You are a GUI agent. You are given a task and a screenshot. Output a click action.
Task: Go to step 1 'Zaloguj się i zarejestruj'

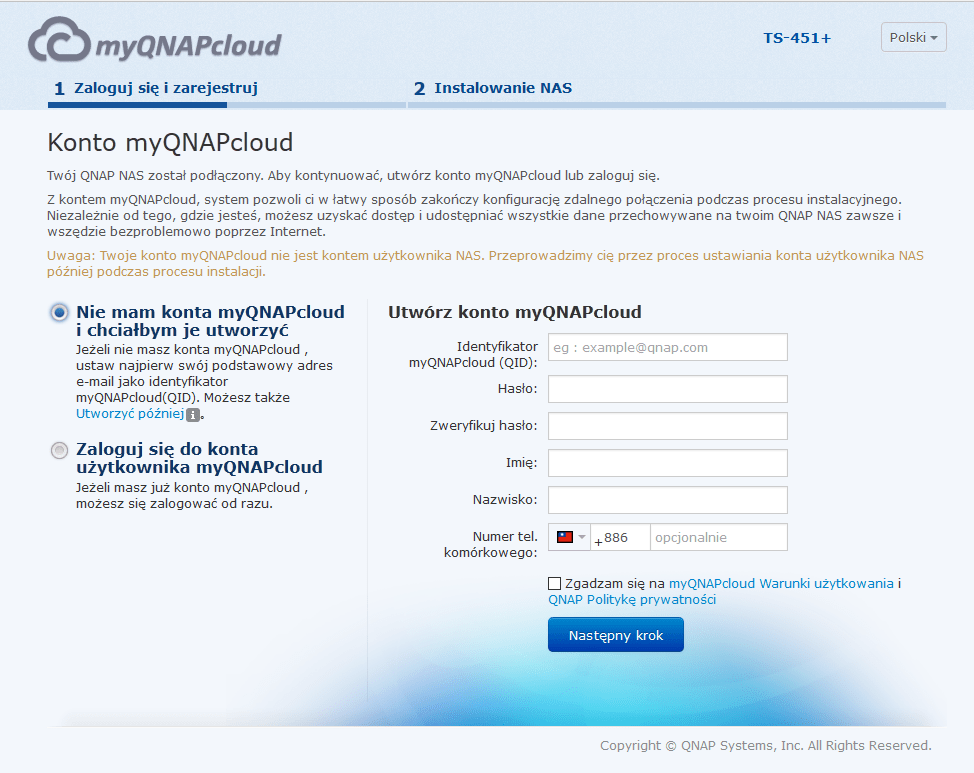pos(155,88)
